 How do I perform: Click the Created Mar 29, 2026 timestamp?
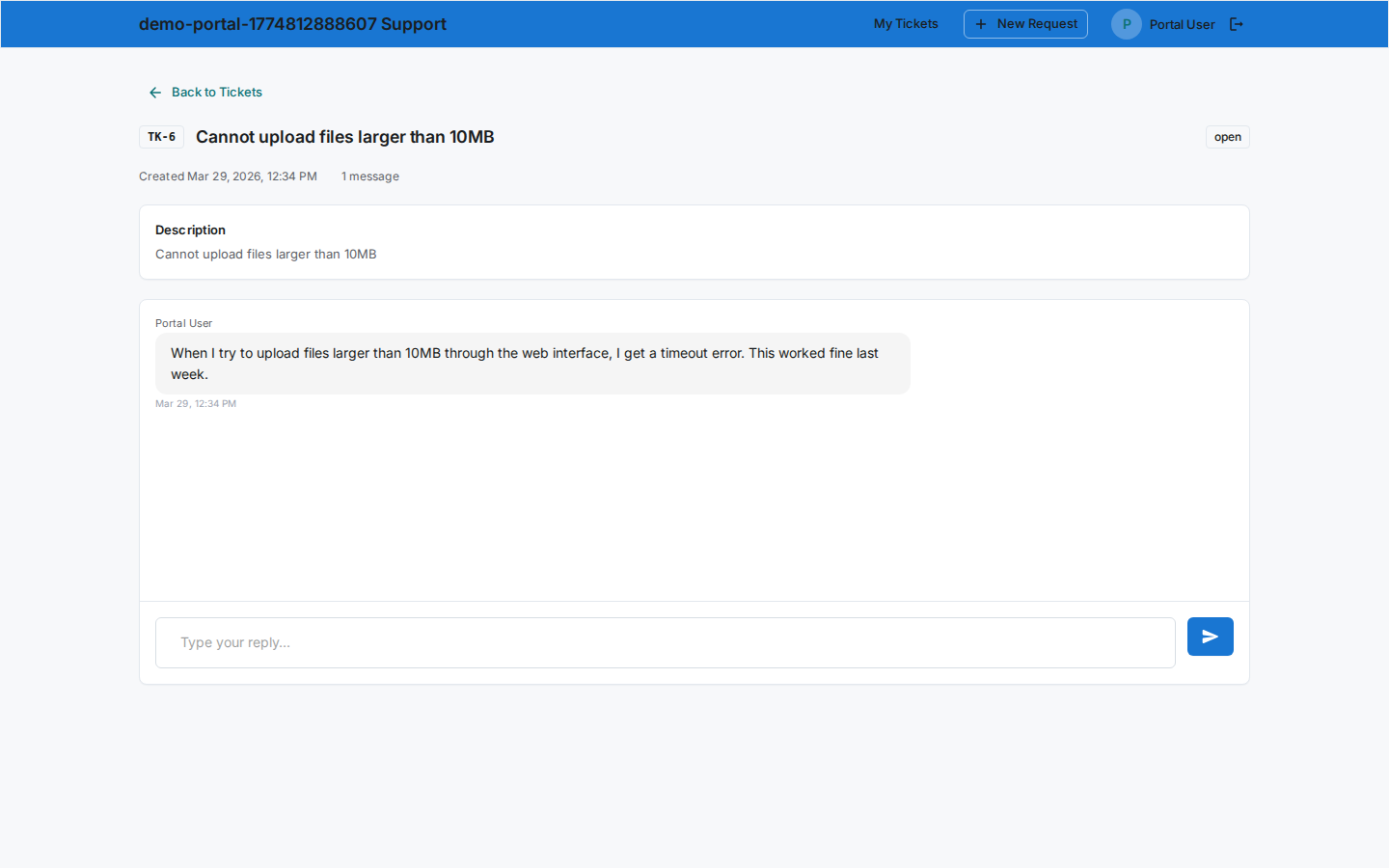pos(228,176)
